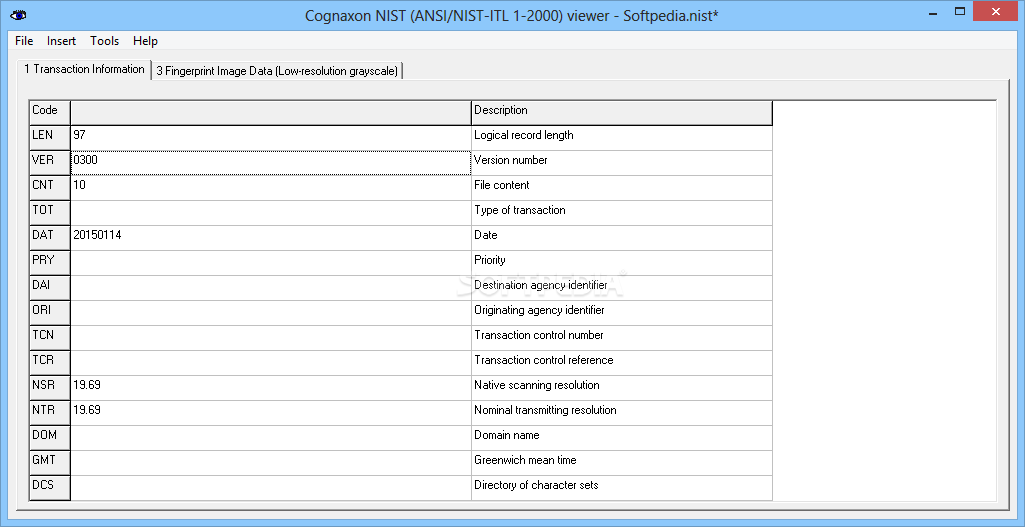
Task: Click the empty TOT value cell
Action: 271,213
